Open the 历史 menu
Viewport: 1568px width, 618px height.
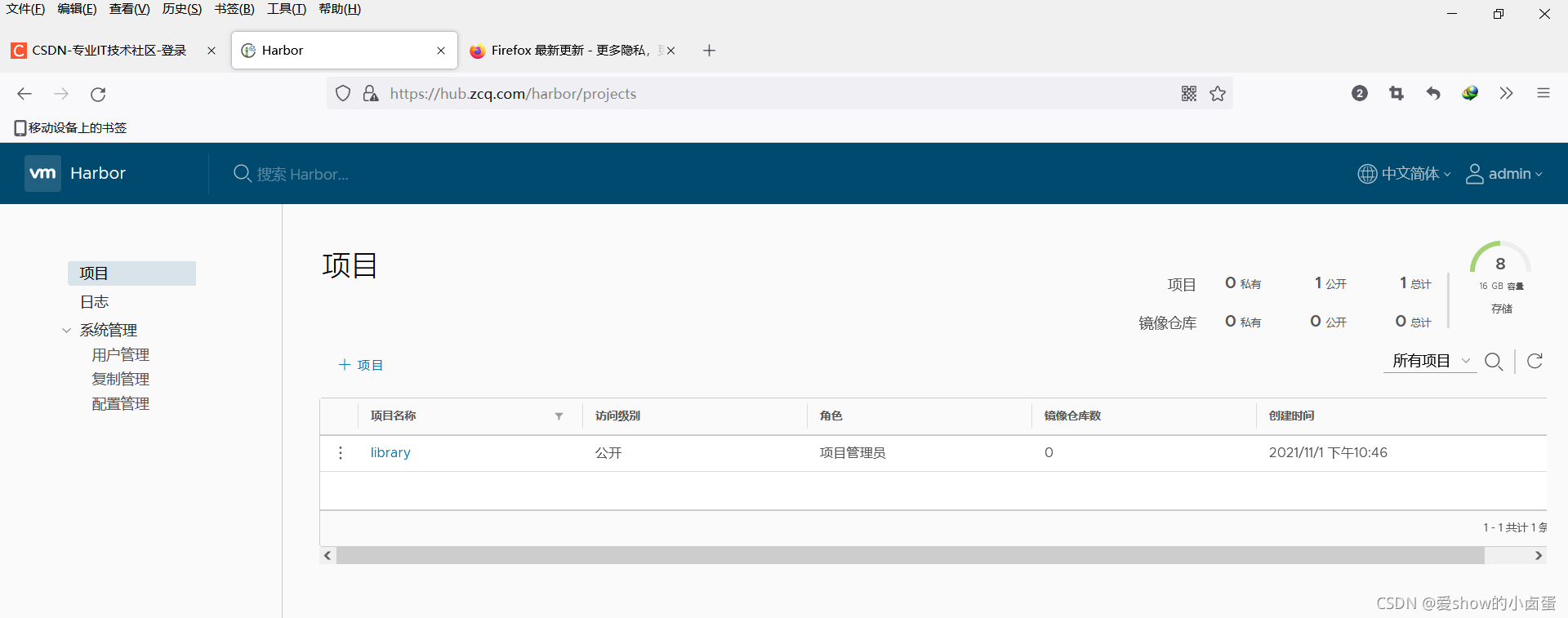point(182,9)
